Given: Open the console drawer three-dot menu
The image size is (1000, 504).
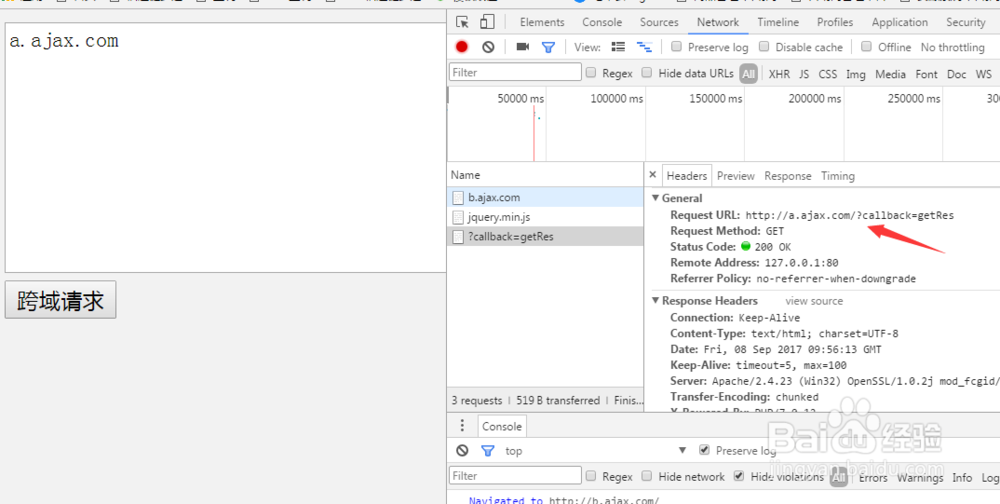Looking at the screenshot, I should [462, 426].
